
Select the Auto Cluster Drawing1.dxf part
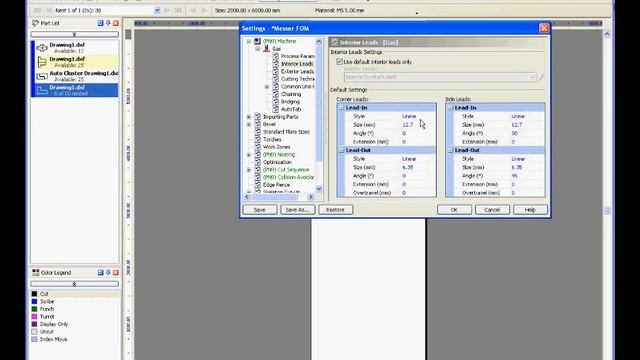76,76
